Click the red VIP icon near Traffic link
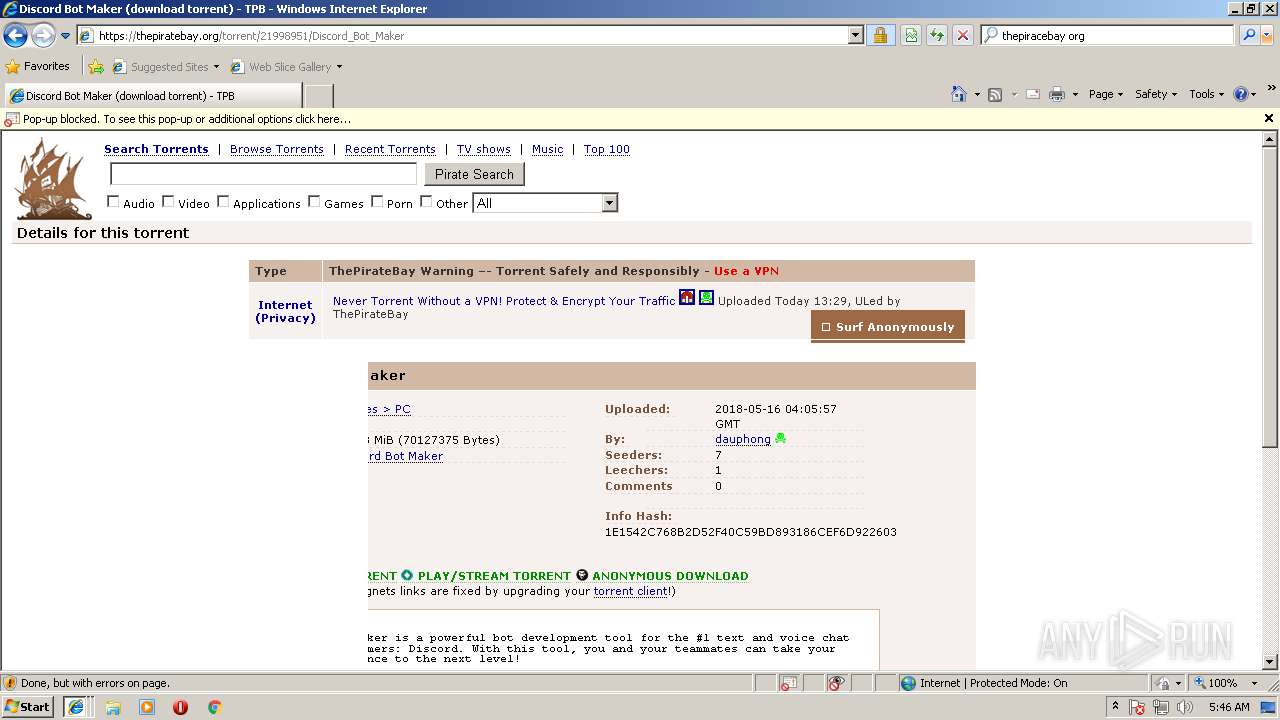The image size is (1280, 720). pos(687,297)
